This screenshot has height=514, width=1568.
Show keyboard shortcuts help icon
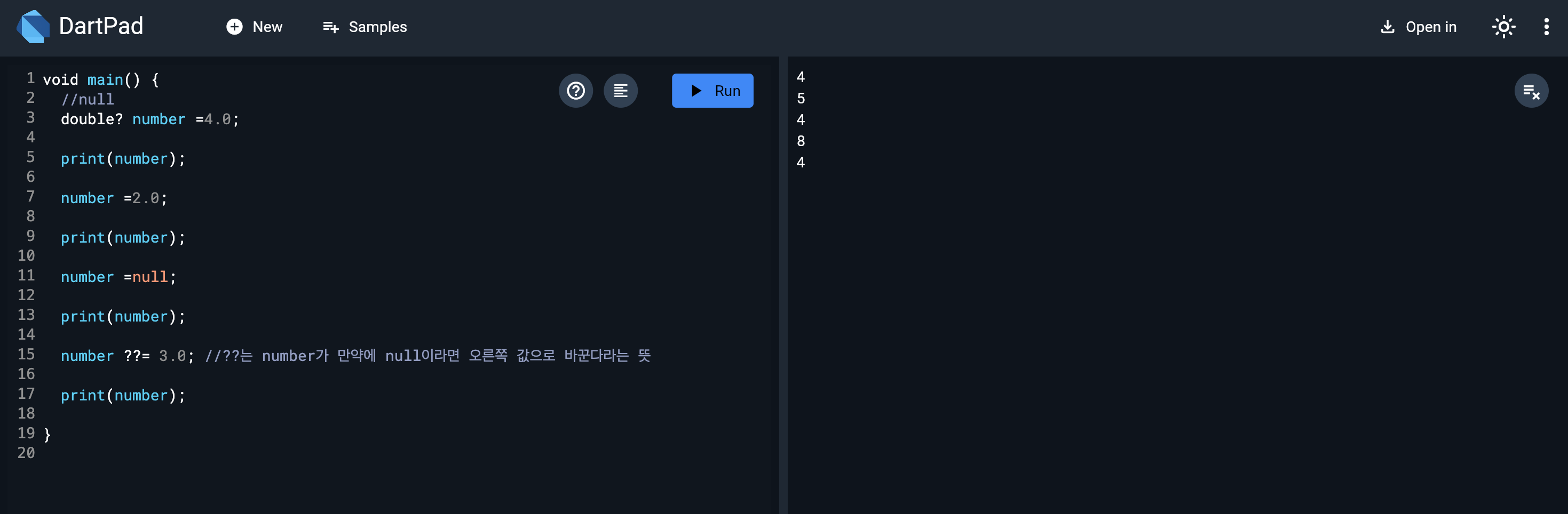coord(576,91)
